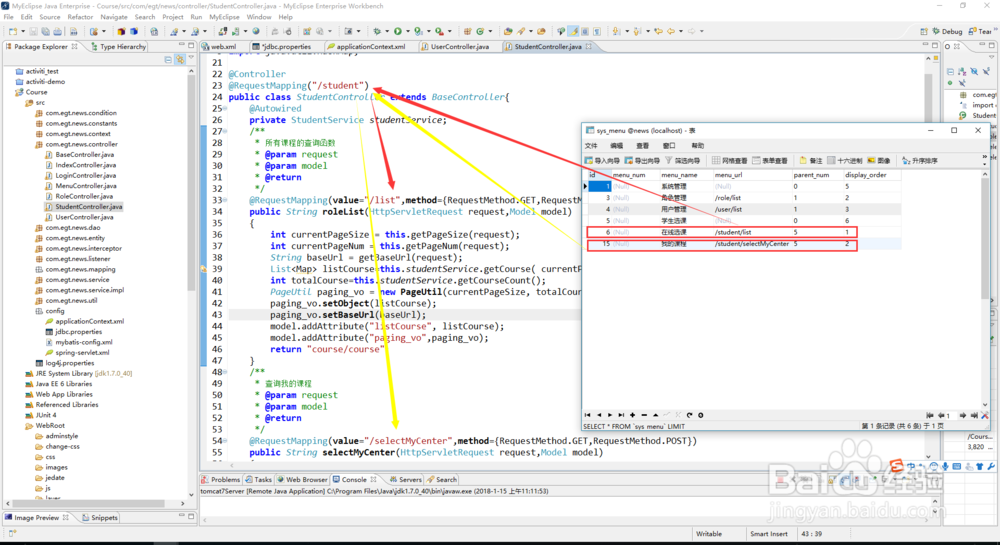Click refresh icon in record navigator
1000x545 pixels.
pyautogui.click(x=689, y=415)
